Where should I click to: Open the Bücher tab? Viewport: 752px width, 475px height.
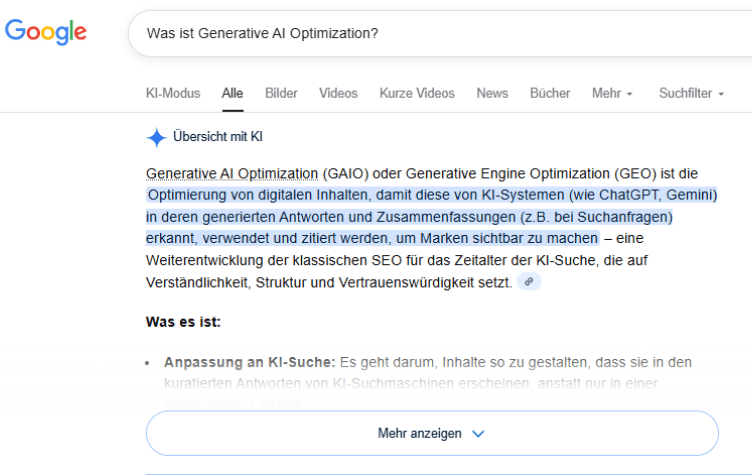click(549, 93)
